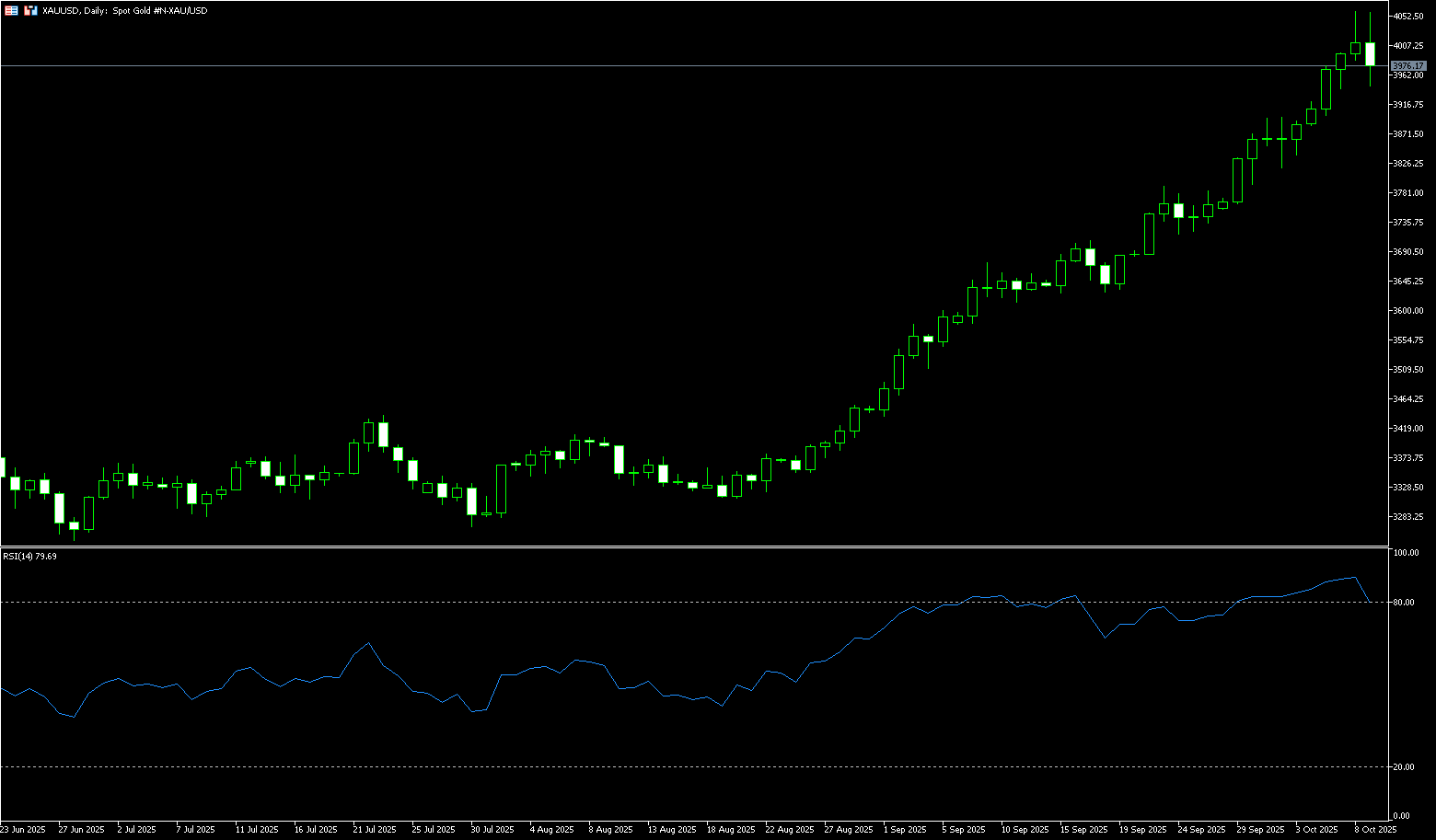Click the blue RSI line at its right end
This screenshot has width=1436, height=840.
[1369, 601]
